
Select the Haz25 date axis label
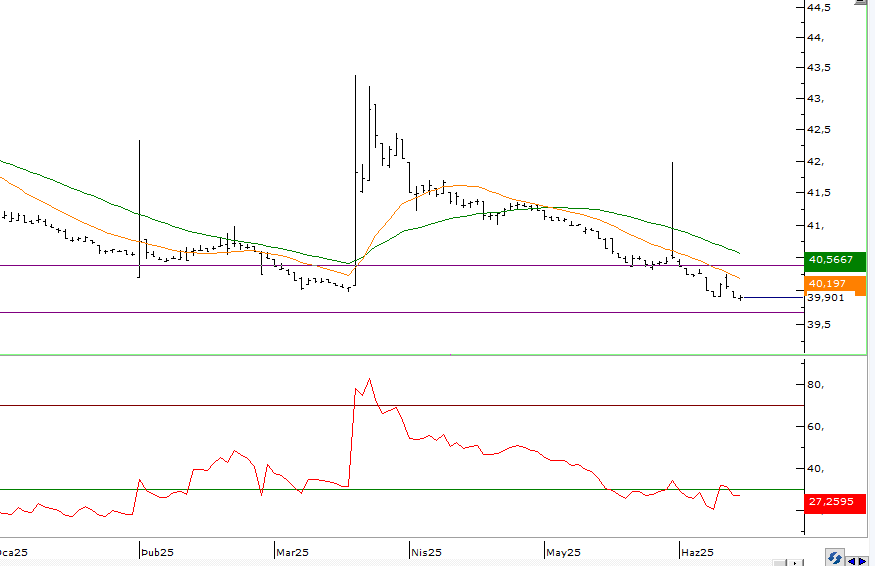click(x=698, y=553)
